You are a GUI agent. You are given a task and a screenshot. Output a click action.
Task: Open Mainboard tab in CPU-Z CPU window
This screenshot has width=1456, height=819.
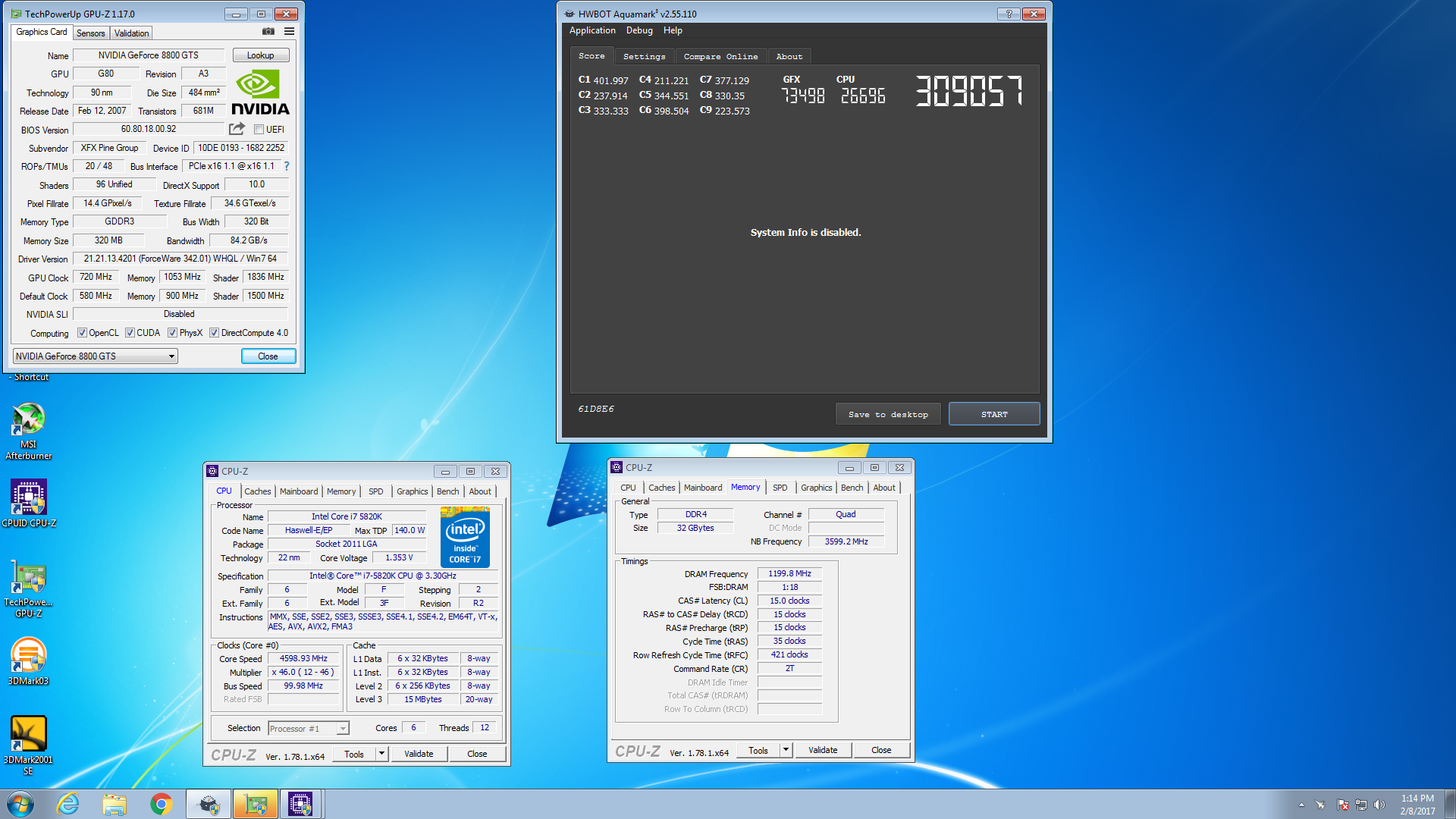[x=299, y=491]
